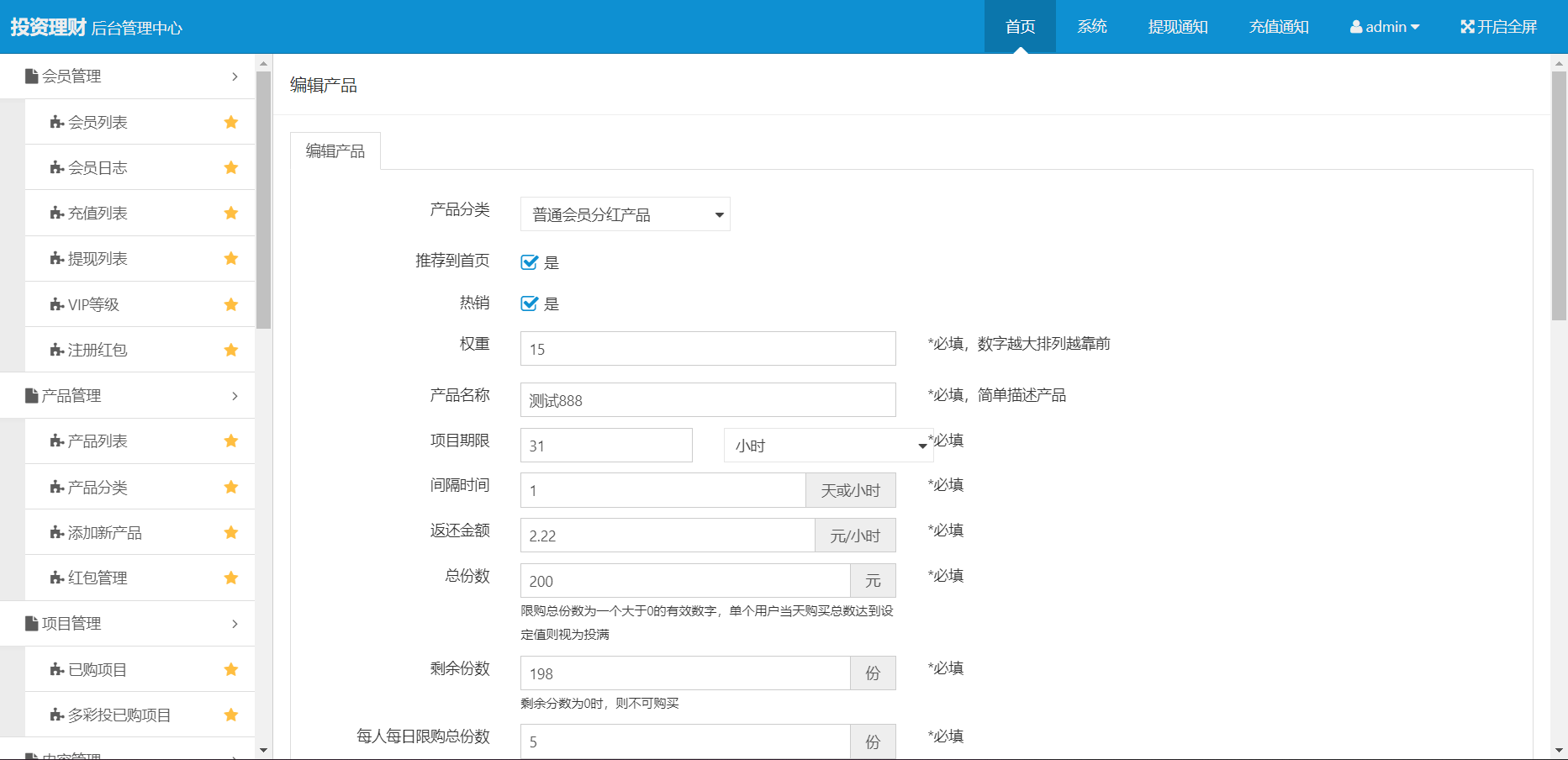The height and width of the screenshot is (760, 1568).
Task: Click the fullscreen arrows icon 开启全屏
Action: 1467,27
